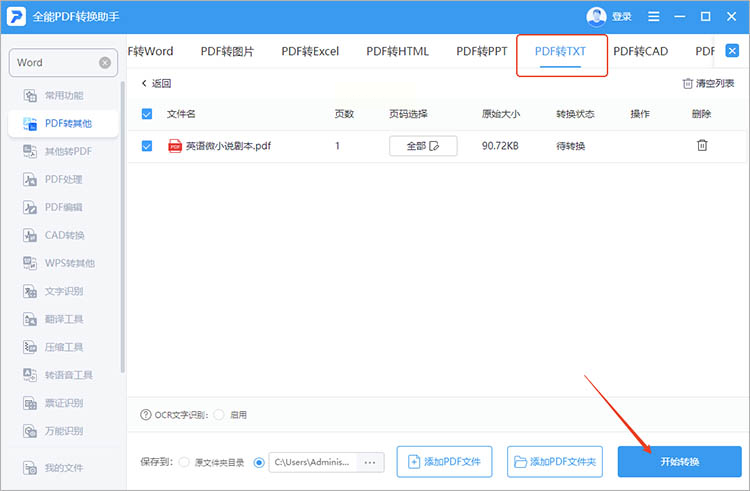Switch to the PDF转Excel tab

pos(310,51)
